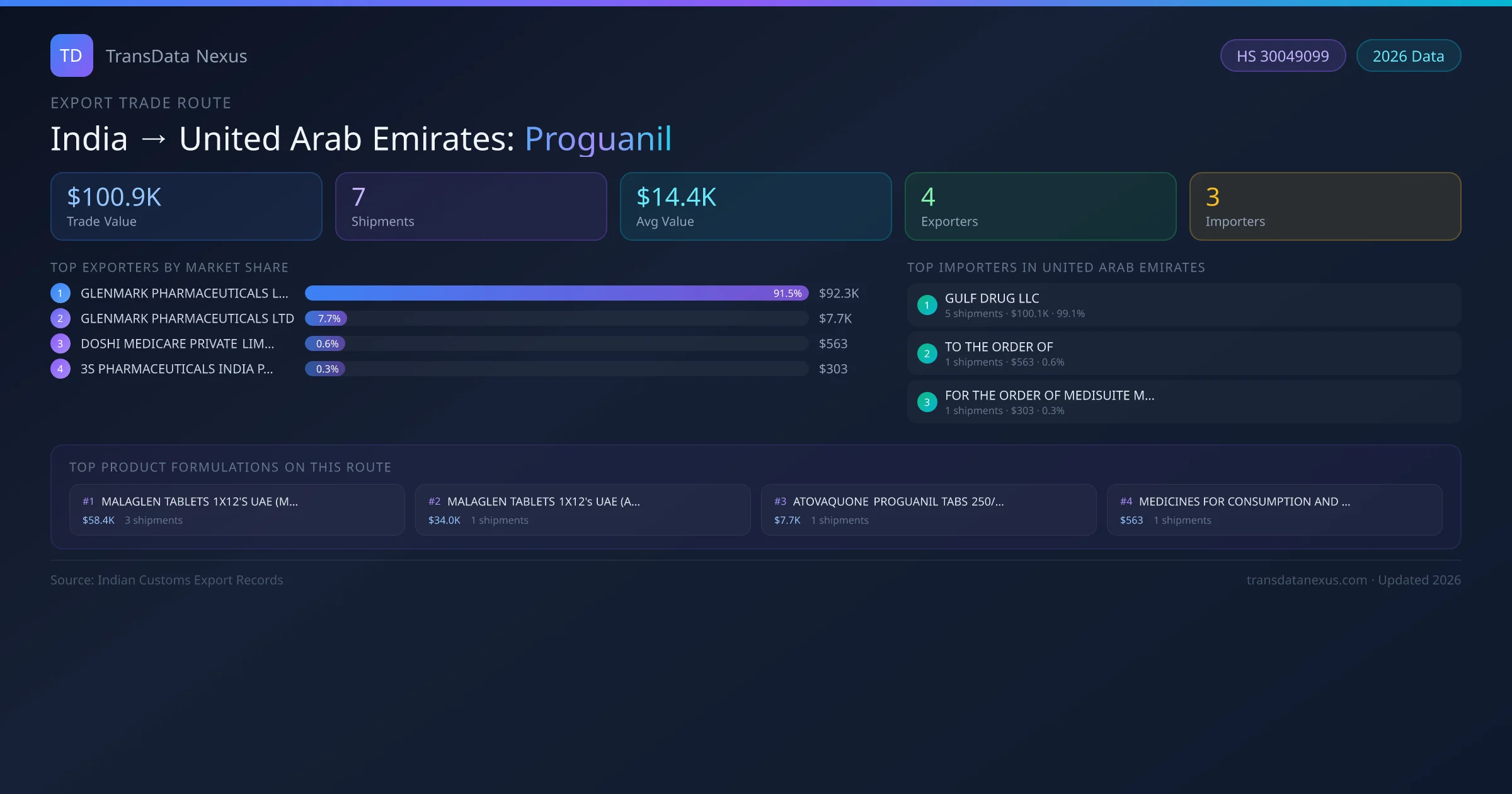Image resolution: width=1512 pixels, height=794 pixels.
Task: Click the TD logo icon
Action: [71, 55]
